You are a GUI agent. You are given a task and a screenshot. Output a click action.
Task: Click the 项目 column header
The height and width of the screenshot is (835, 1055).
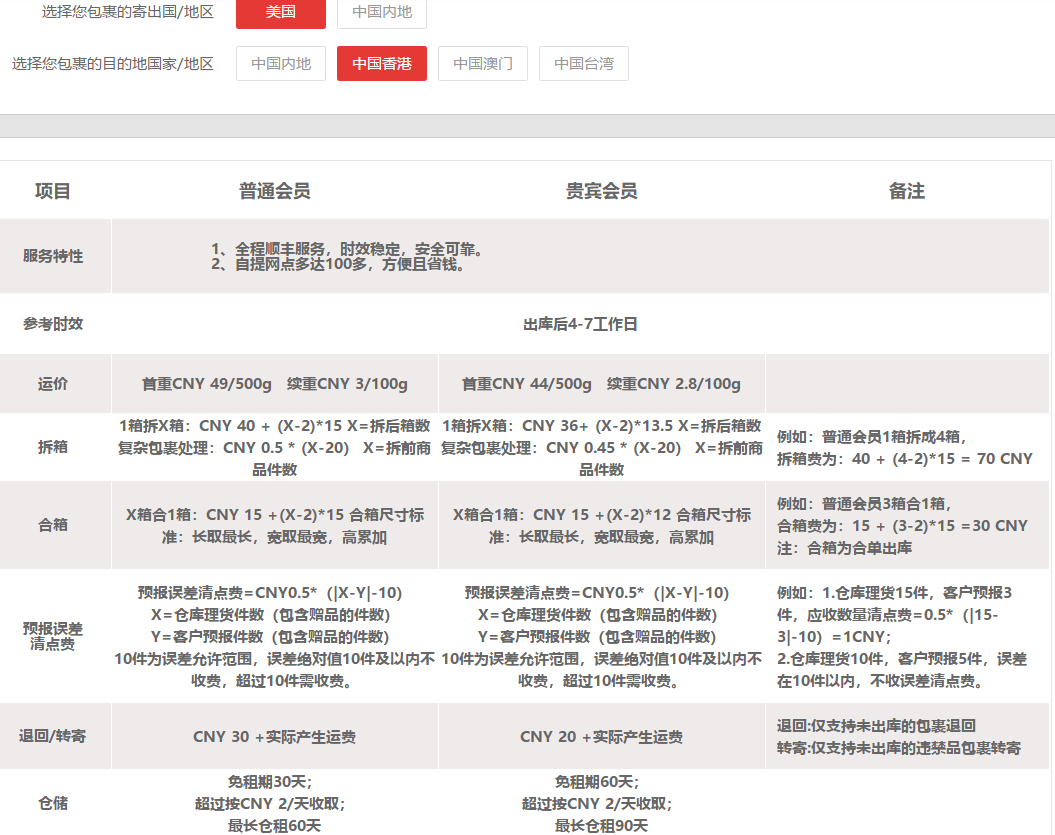53,191
